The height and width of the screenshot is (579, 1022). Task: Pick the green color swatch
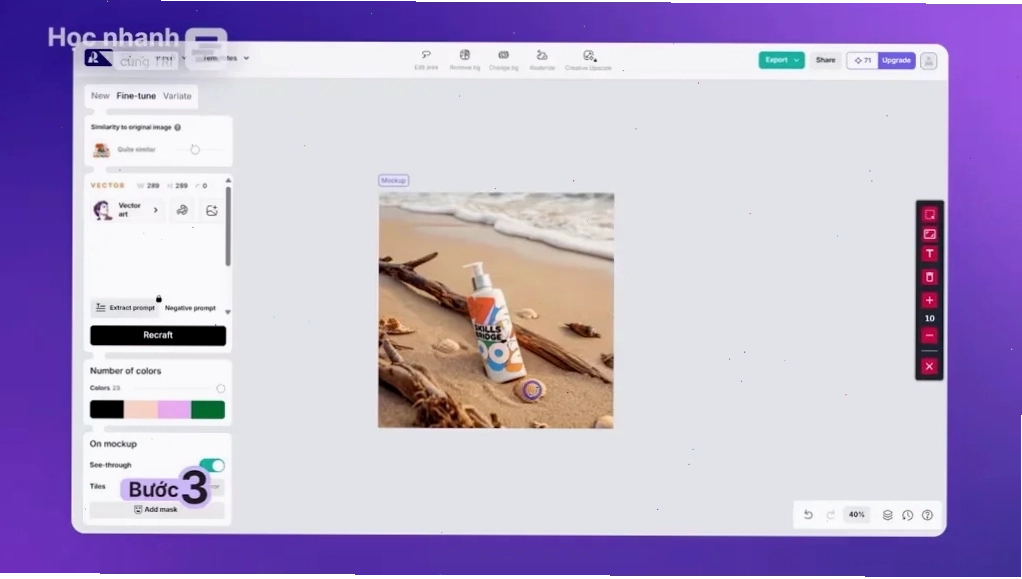208,409
